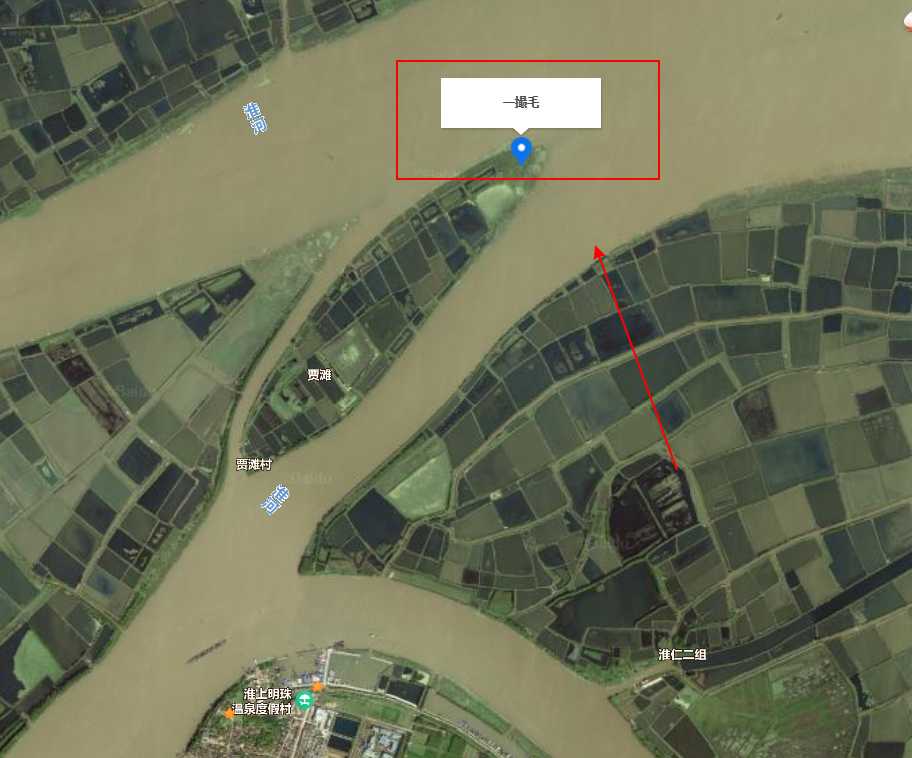Image resolution: width=912 pixels, height=758 pixels.
Task: Click the red rectangle's top-left corner
Action: point(397,61)
